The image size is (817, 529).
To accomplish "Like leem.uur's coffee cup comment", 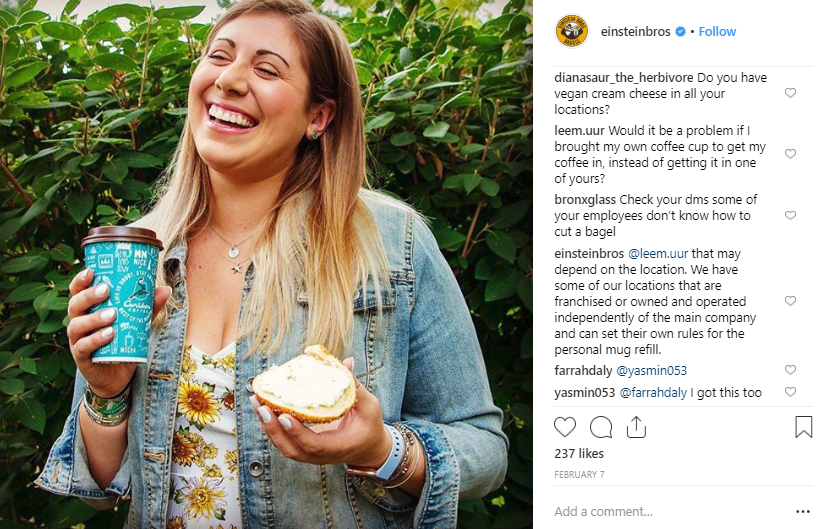I will 790,154.
